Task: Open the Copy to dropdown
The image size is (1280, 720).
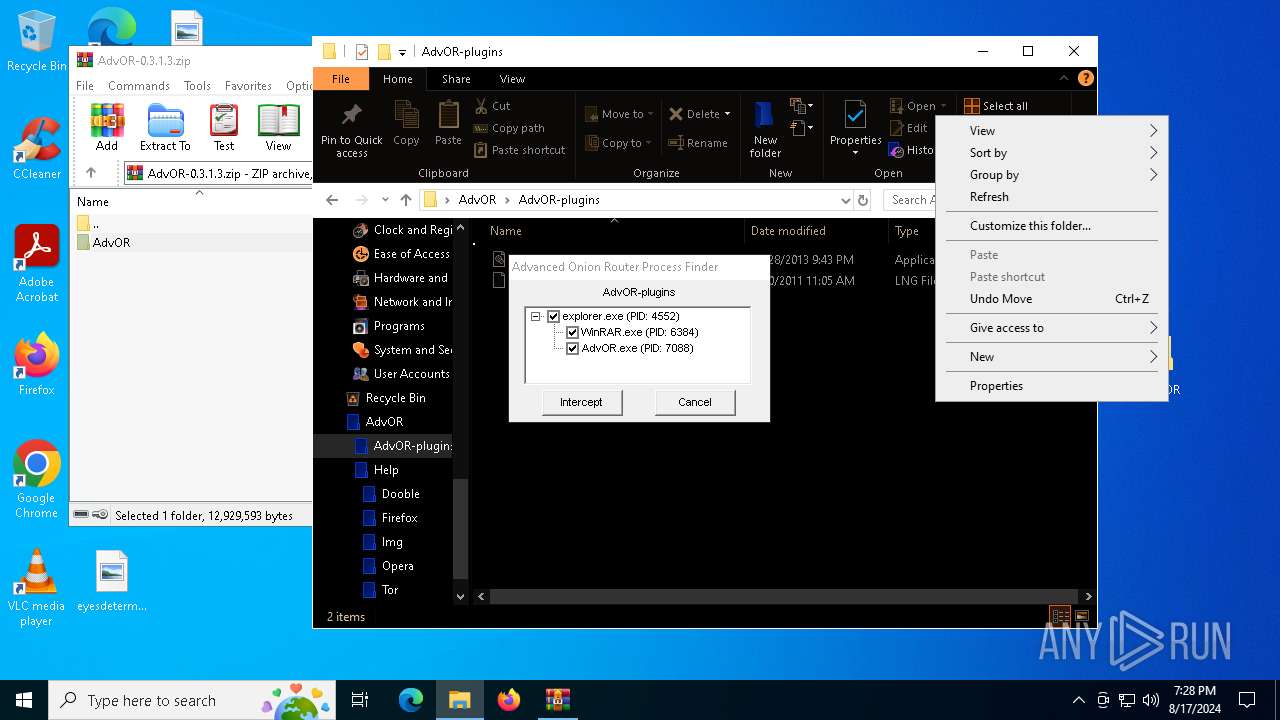Action: point(620,143)
